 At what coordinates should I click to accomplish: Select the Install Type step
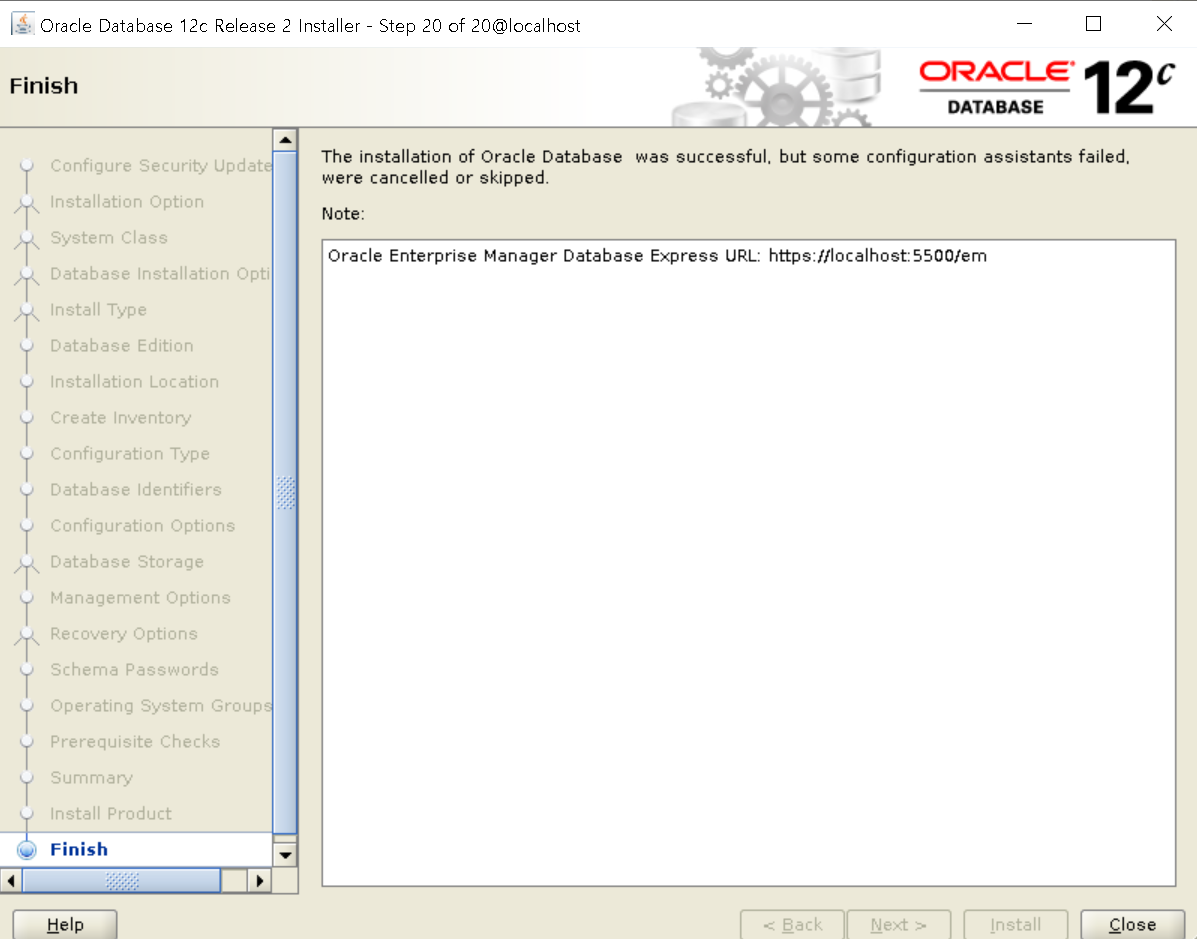98,310
